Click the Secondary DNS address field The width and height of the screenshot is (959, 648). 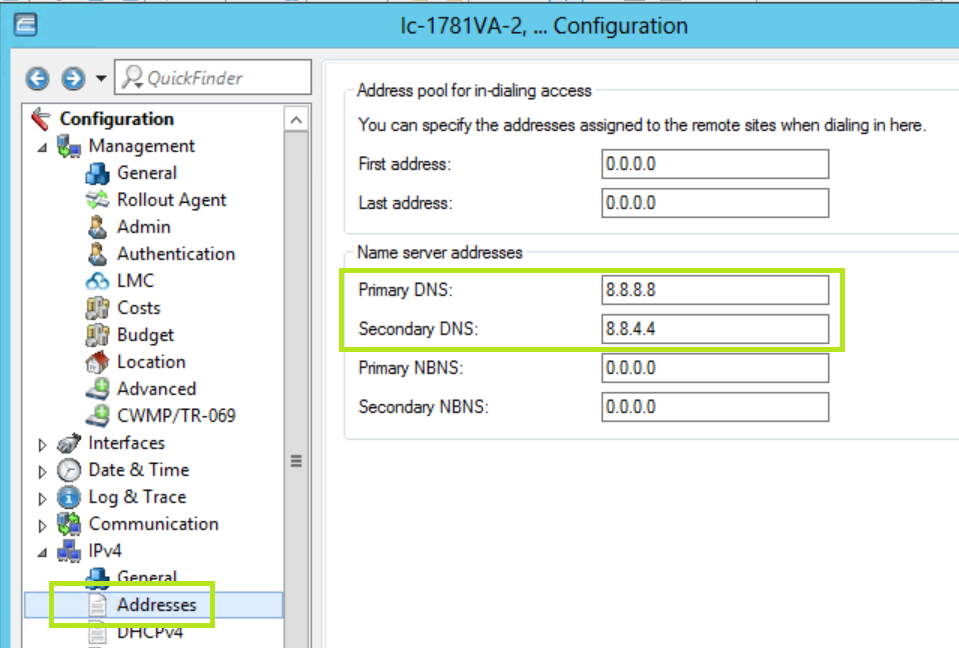tap(714, 328)
